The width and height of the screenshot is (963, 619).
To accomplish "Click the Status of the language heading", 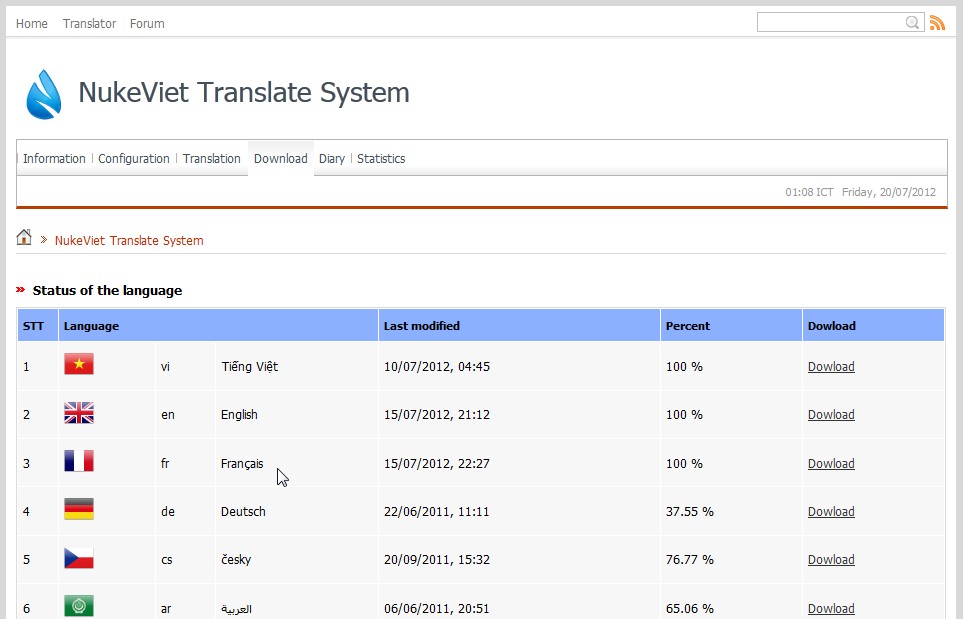I will [x=107, y=290].
